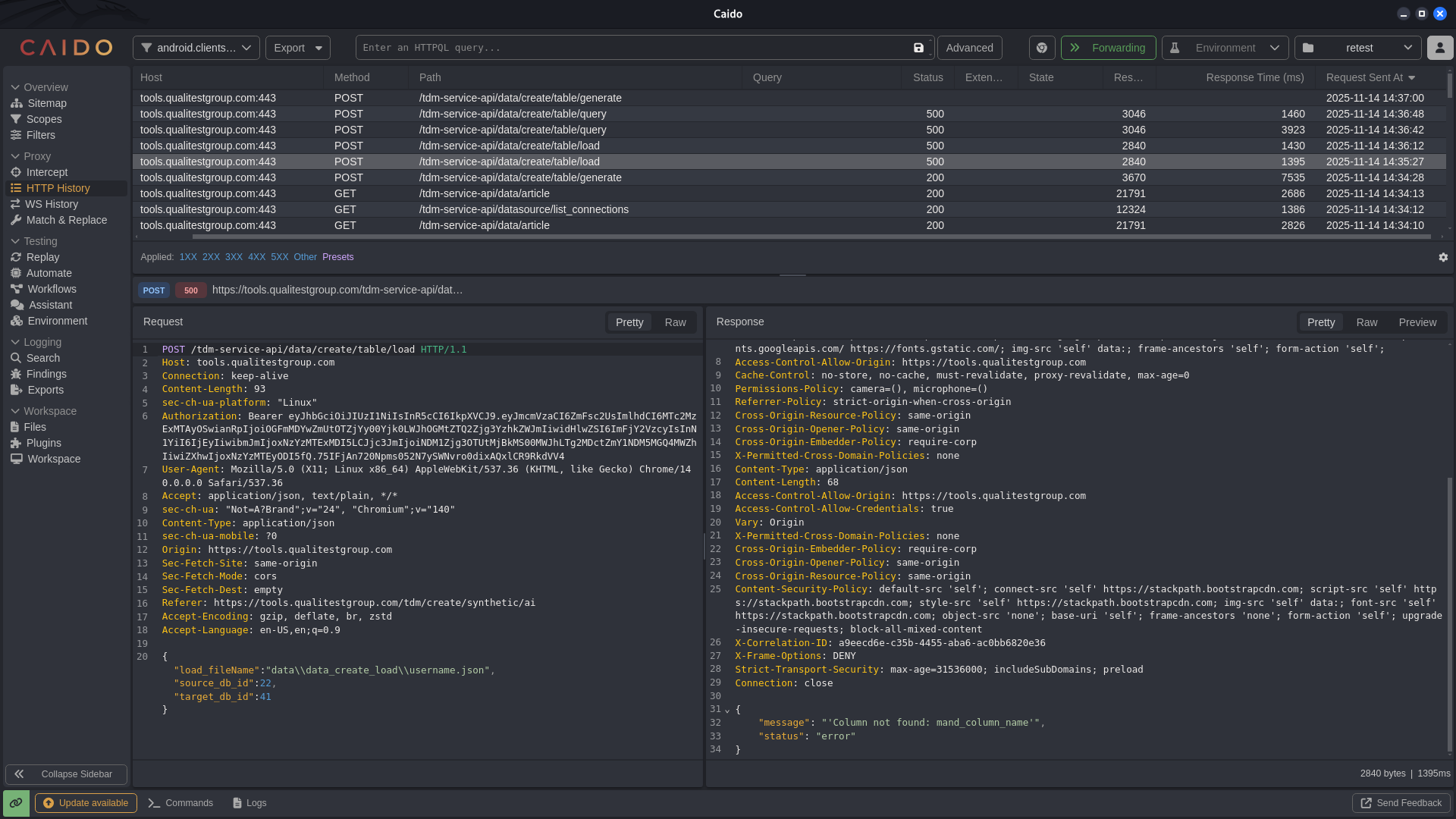Image resolution: width=1456 pixels, height=819 pixels.
Task: Click the save query disk icon
Action: pyautogui.click(x=918, y=48)
